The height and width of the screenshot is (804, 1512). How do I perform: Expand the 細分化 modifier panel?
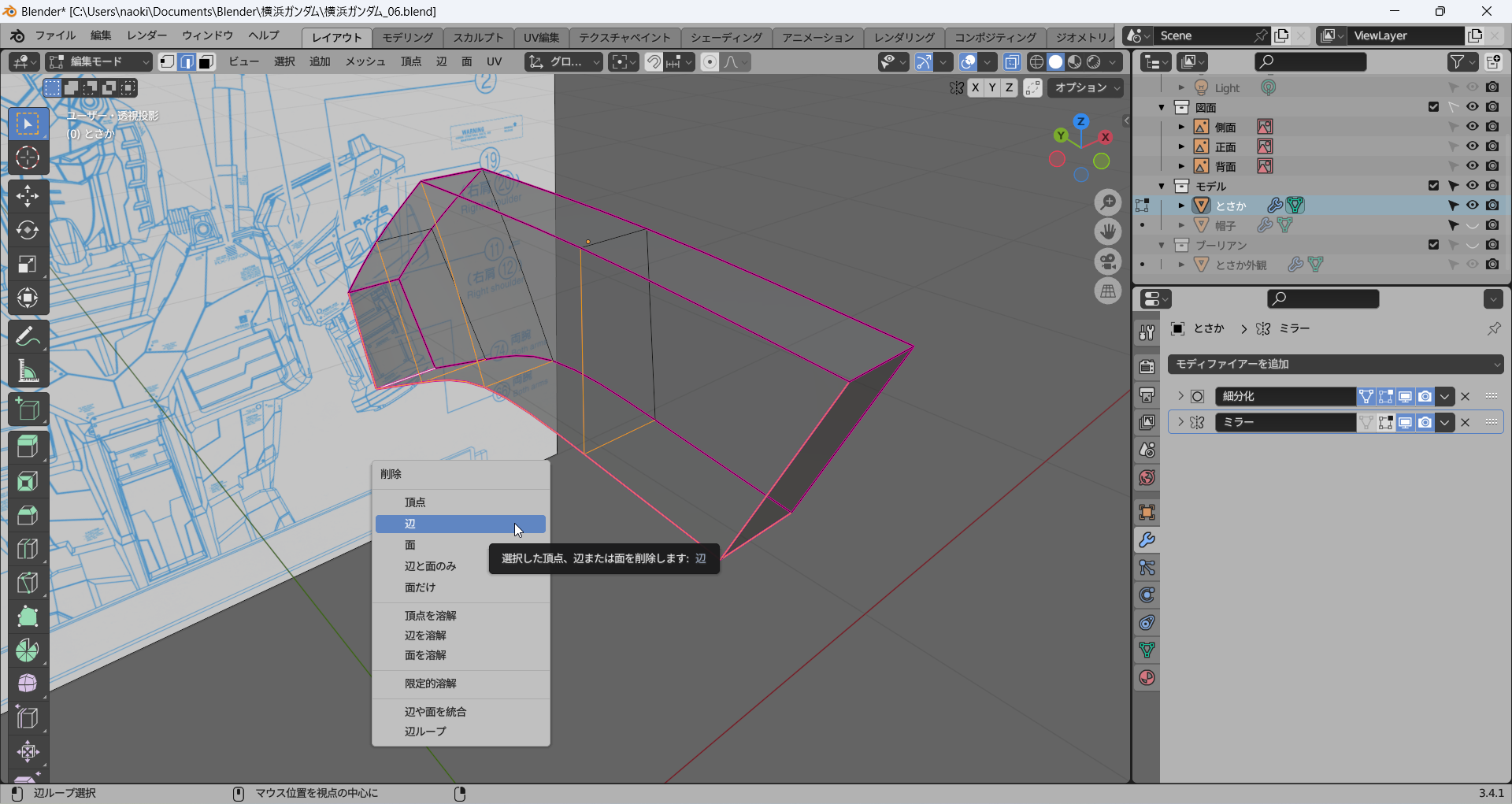click(1180, 396)
